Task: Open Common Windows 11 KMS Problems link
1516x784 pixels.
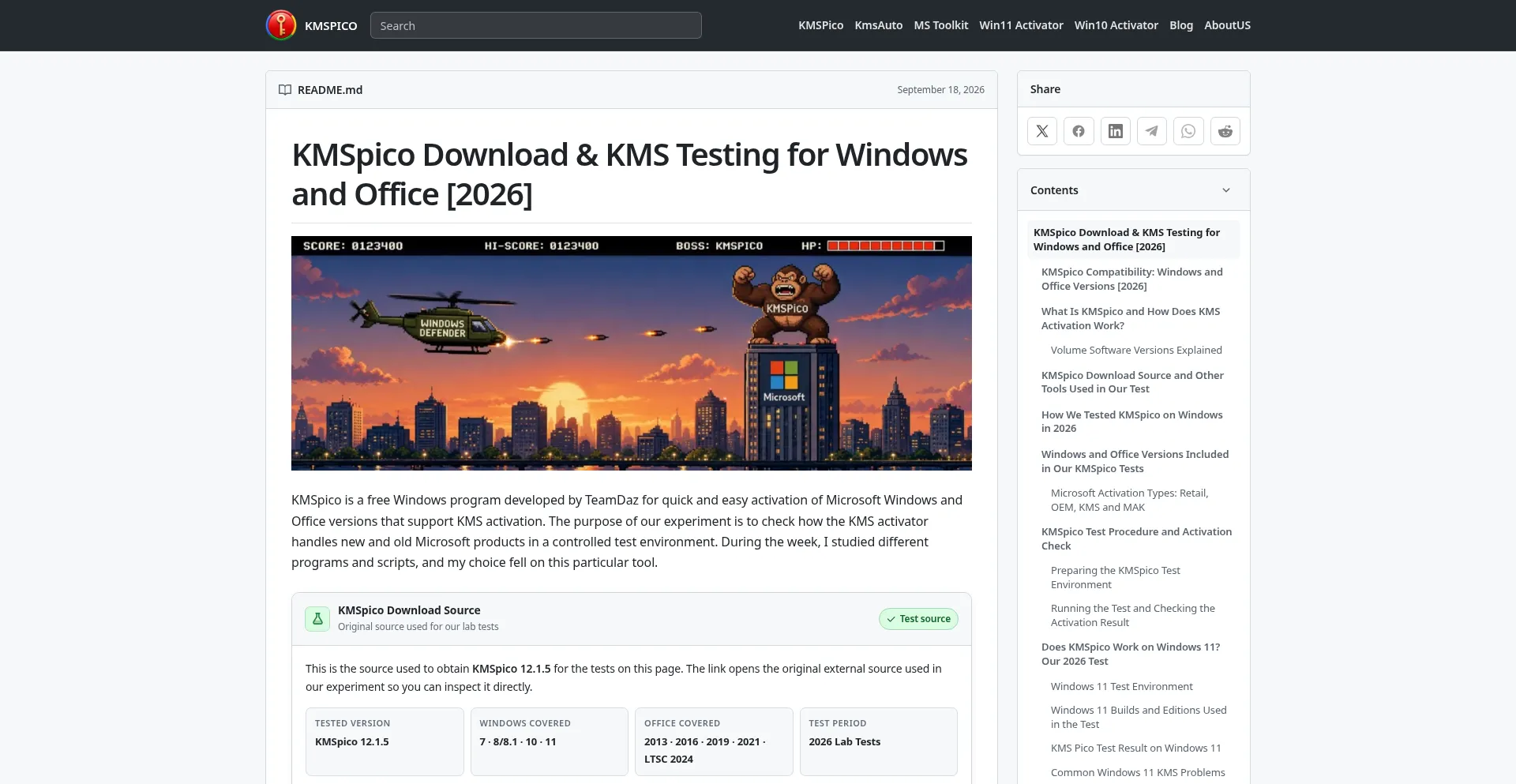Action: click(x=1138, y=772)
